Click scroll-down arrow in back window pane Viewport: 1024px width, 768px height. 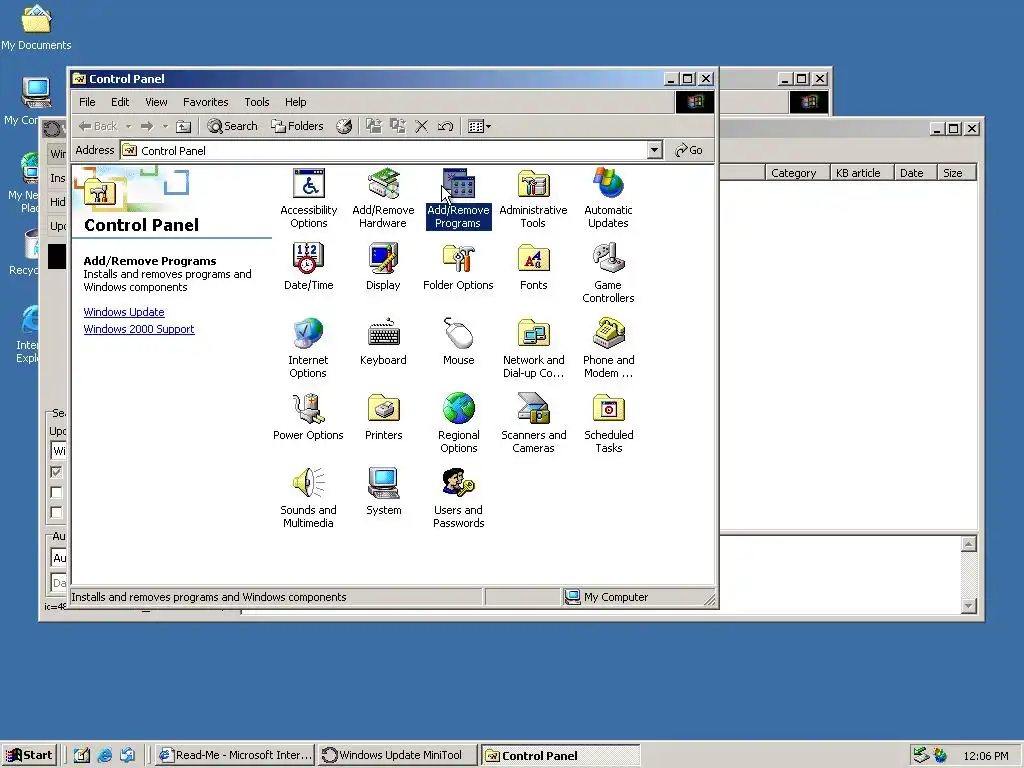coord(968,606)
